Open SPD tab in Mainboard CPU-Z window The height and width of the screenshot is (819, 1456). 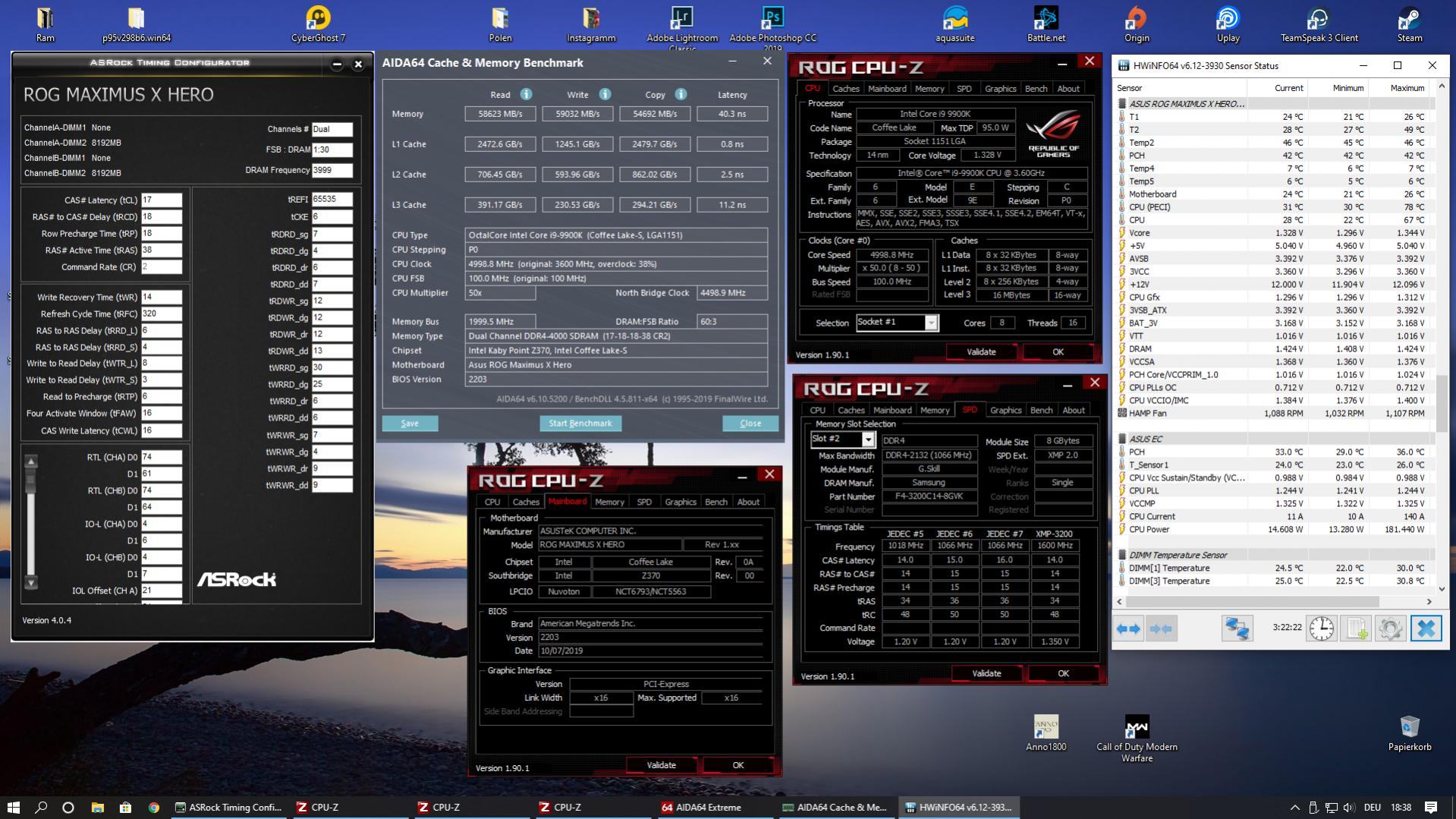pos(643,502)
